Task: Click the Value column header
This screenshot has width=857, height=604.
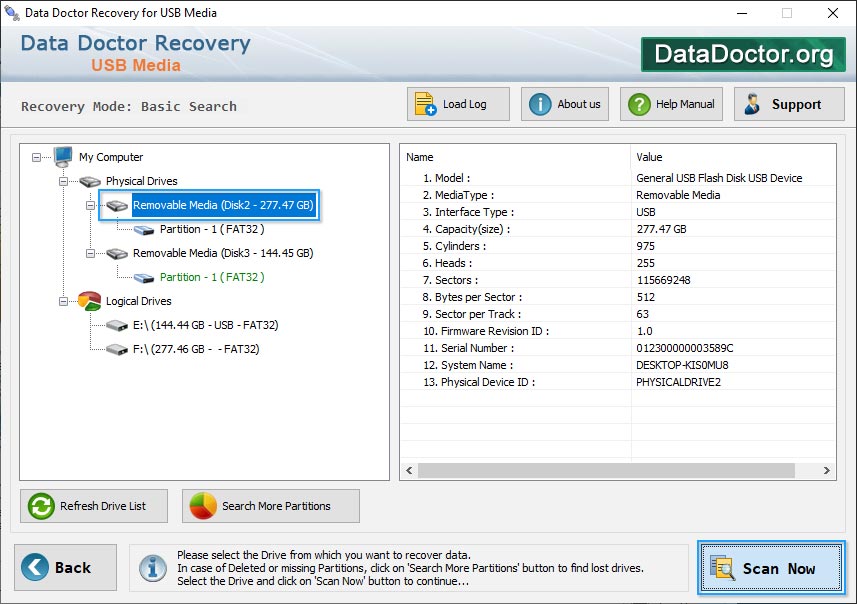Action: 733,157
